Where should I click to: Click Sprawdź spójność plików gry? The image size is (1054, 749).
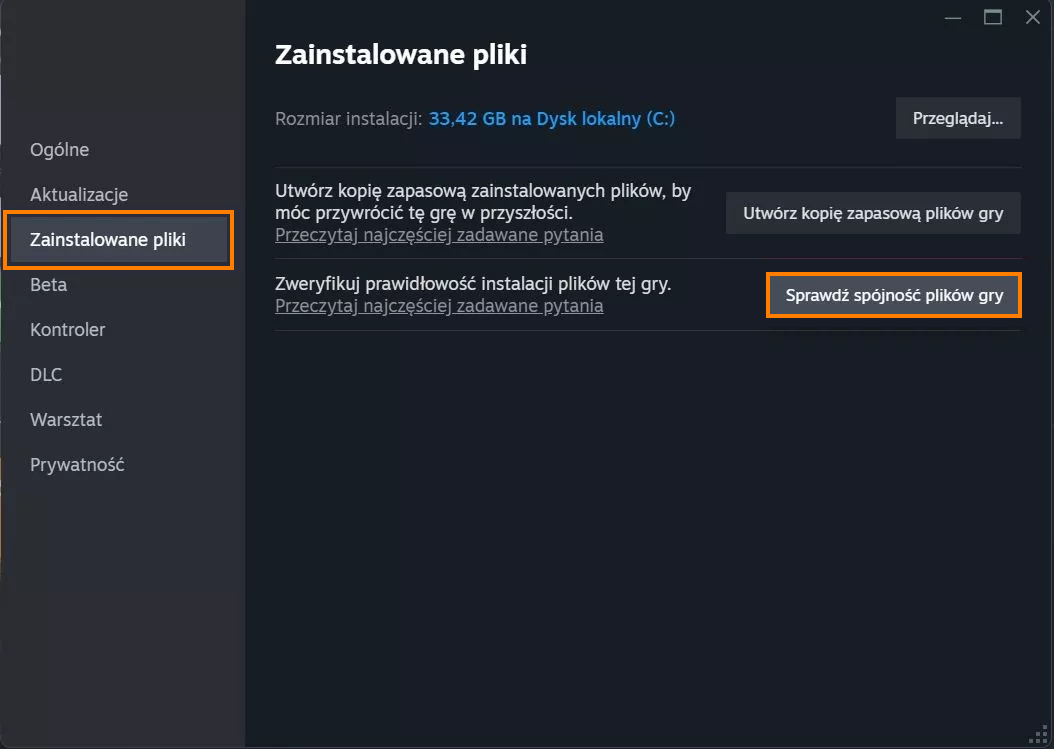point(894,295)
